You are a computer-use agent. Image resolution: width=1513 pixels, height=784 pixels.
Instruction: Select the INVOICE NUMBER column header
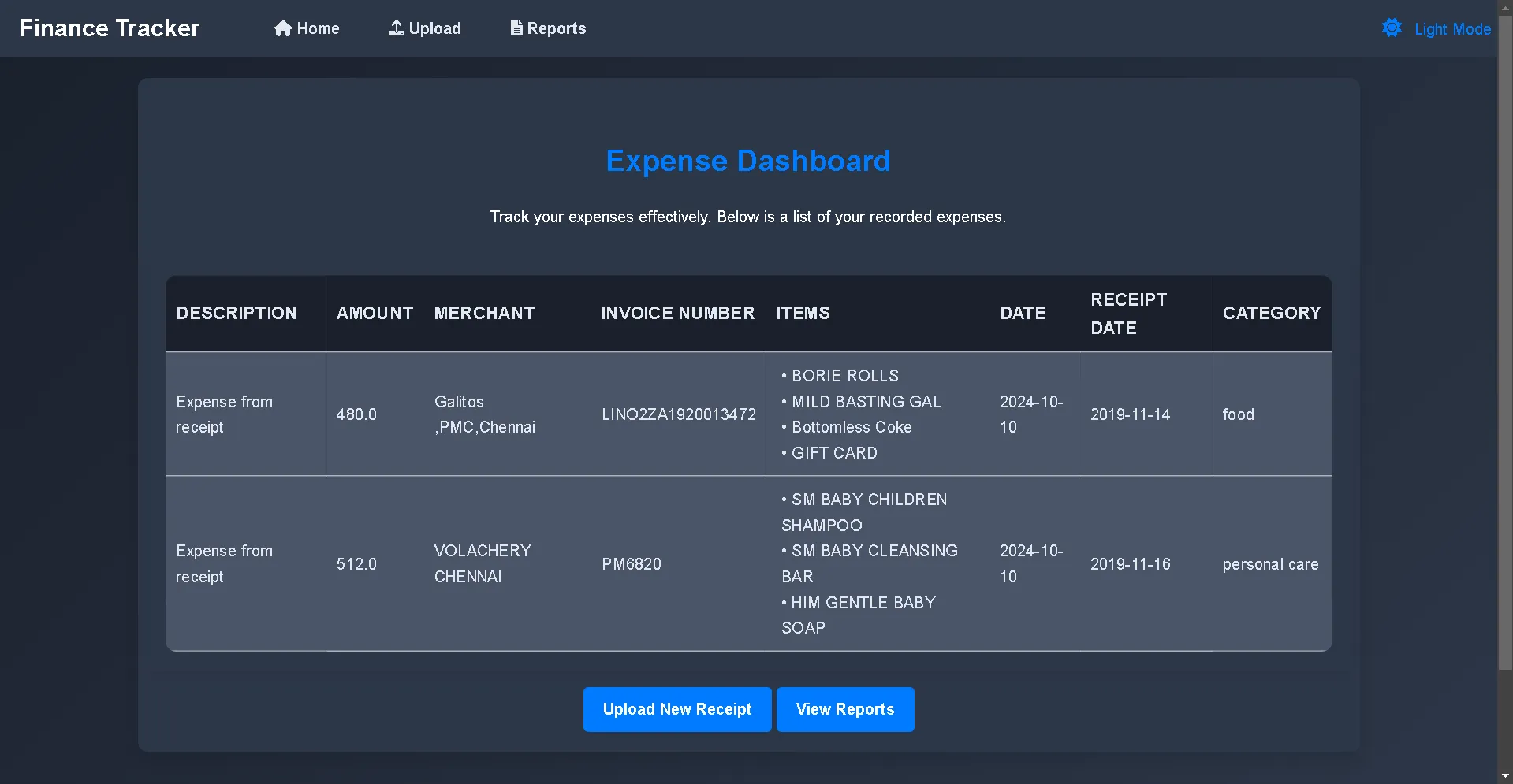678,313
